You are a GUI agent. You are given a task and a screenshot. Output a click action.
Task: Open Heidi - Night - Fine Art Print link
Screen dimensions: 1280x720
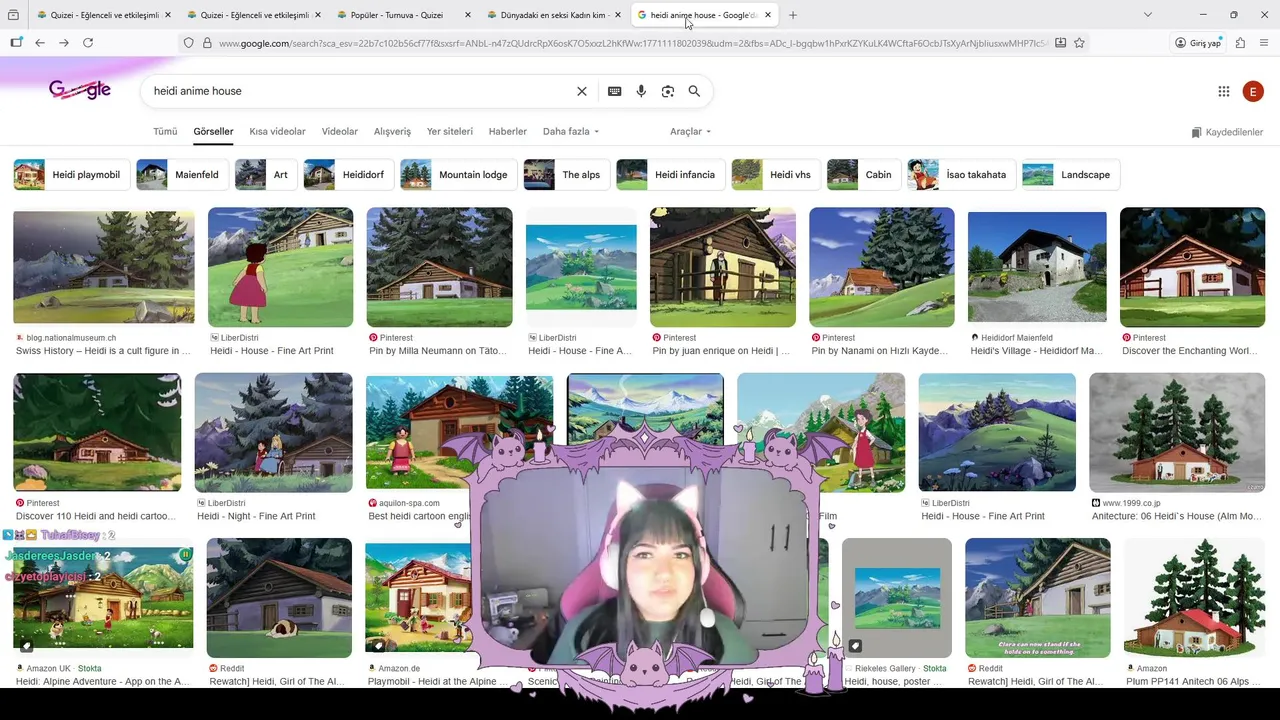pos(256,516)
